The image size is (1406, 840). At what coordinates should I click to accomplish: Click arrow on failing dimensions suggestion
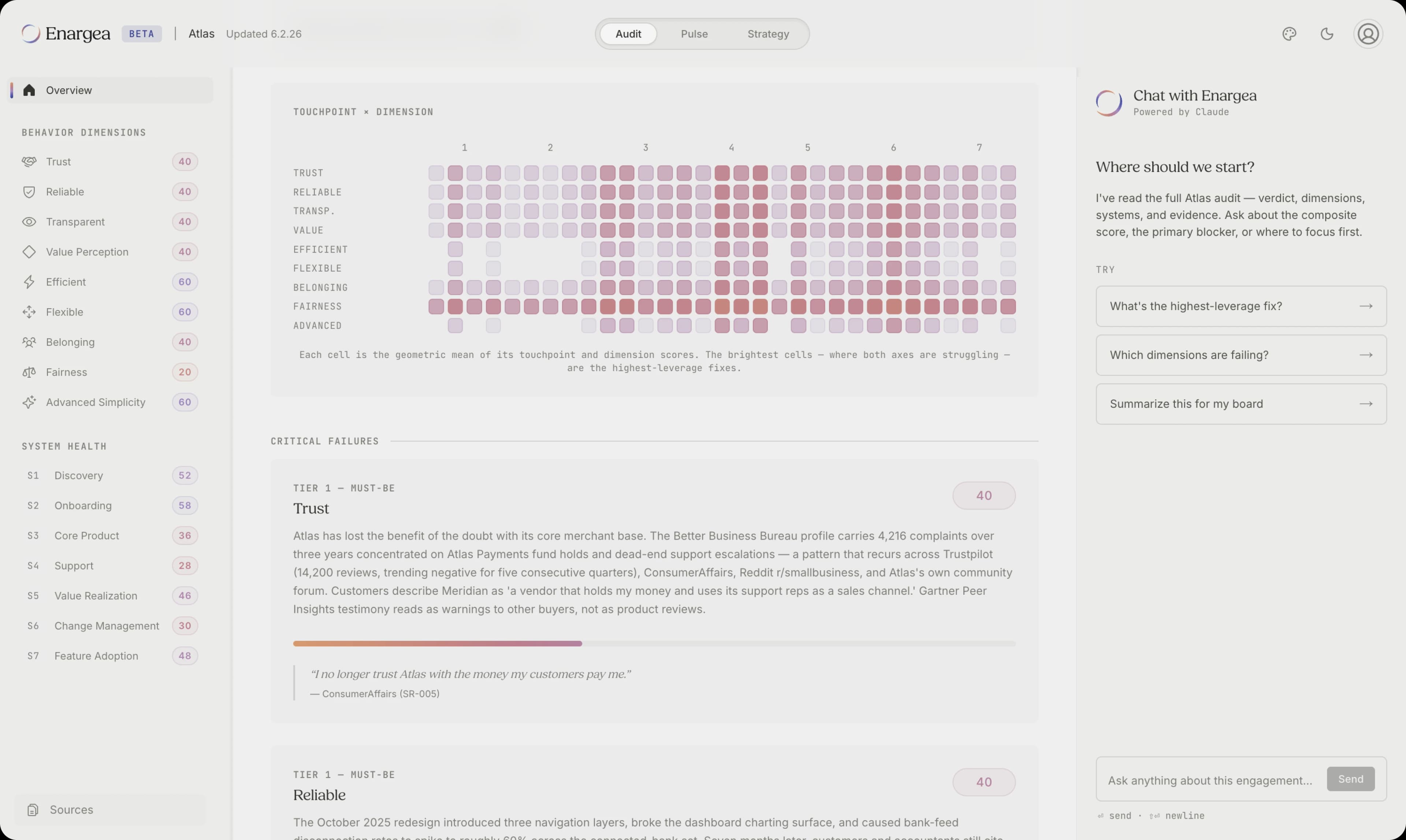click(x=1366, y=355)
